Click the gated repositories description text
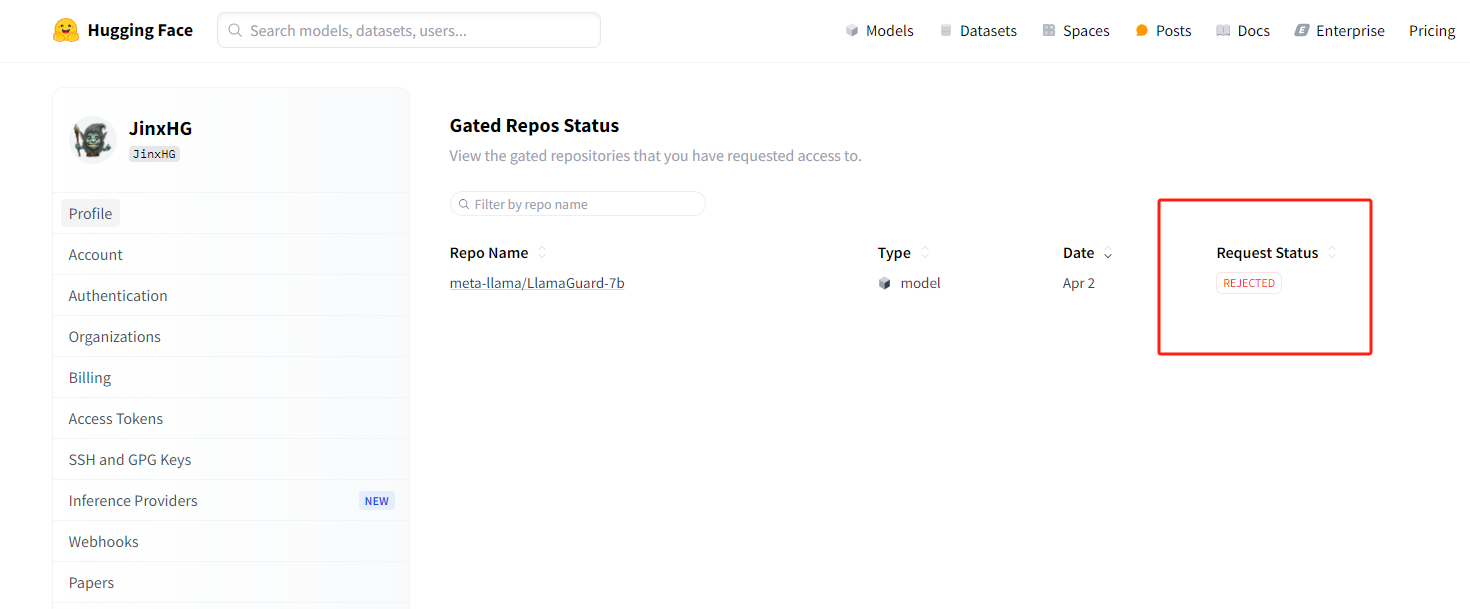Image resolution: width=1470 pixels, height=609 pixels. pyautogui.click(x=655, y=156)
